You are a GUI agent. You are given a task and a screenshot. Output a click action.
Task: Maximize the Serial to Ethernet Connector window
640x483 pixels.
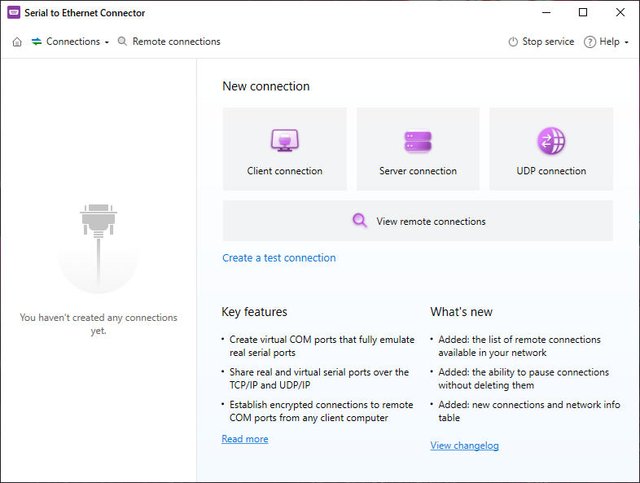tap(583, 13)
